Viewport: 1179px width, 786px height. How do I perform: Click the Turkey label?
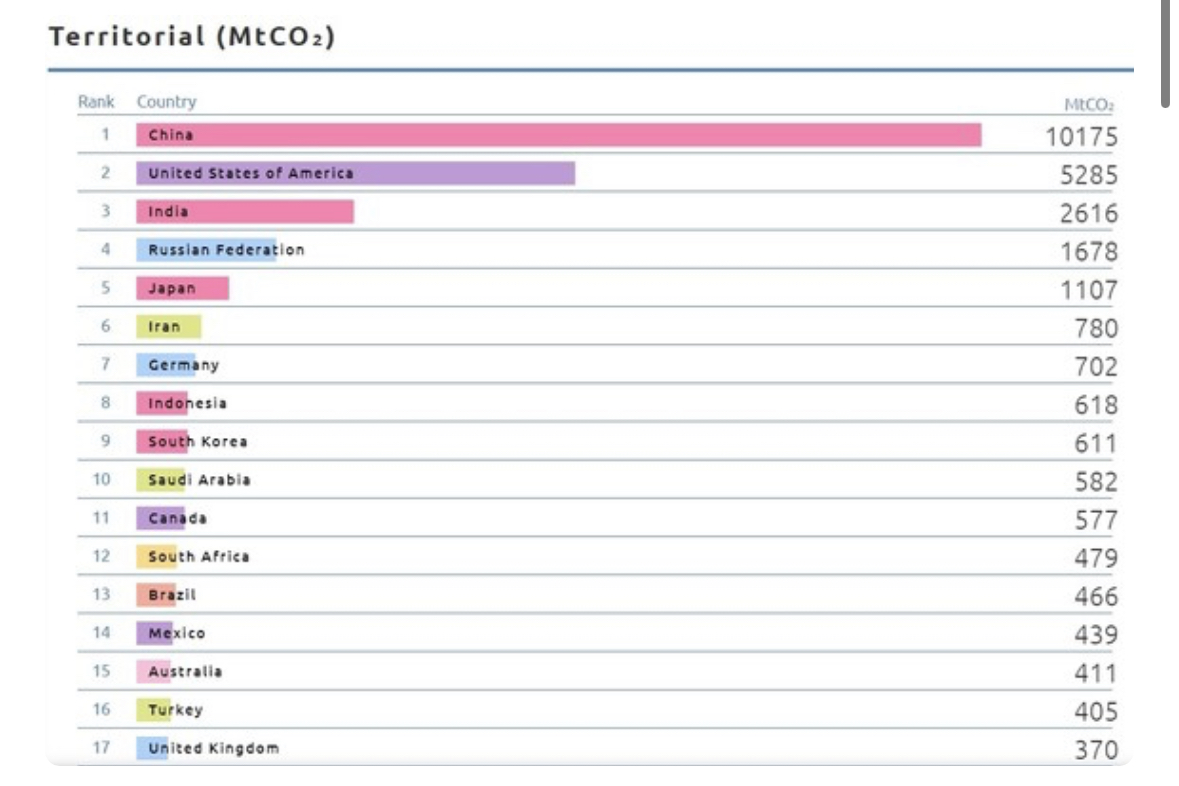click(175, 710)
